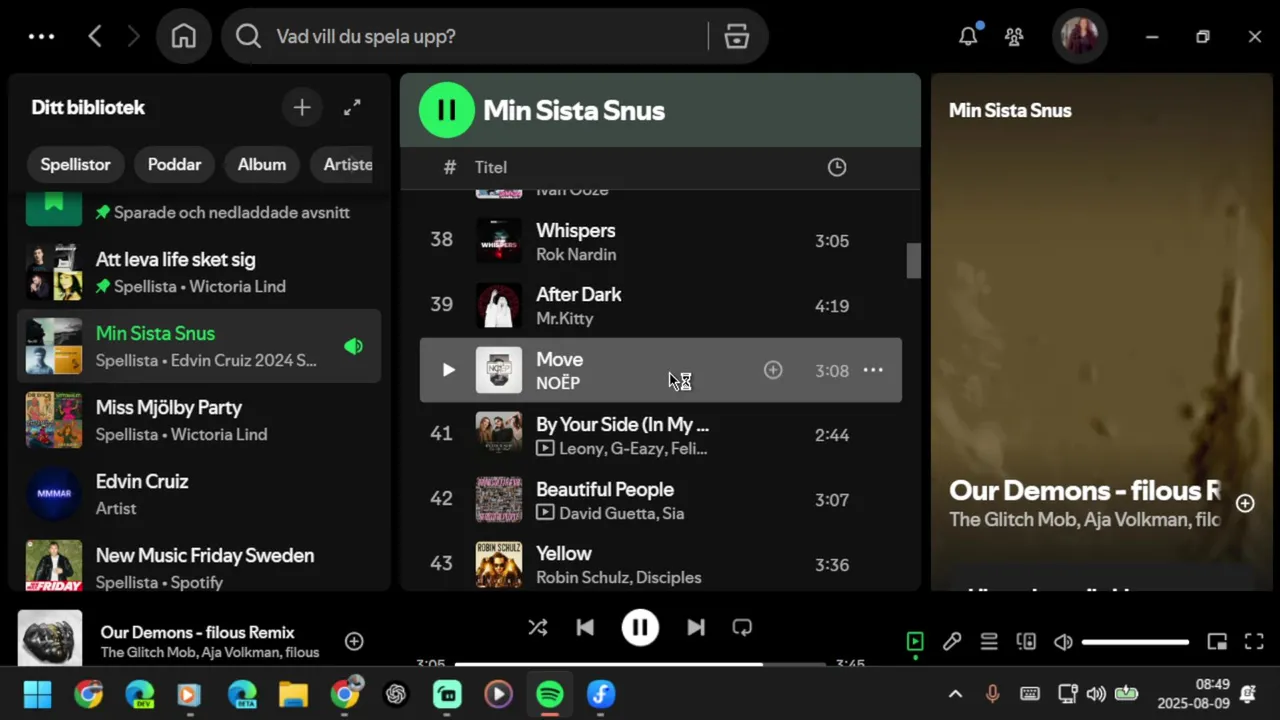
Task: Sort by the duration clock icon
Action: (x=837, y=167)
